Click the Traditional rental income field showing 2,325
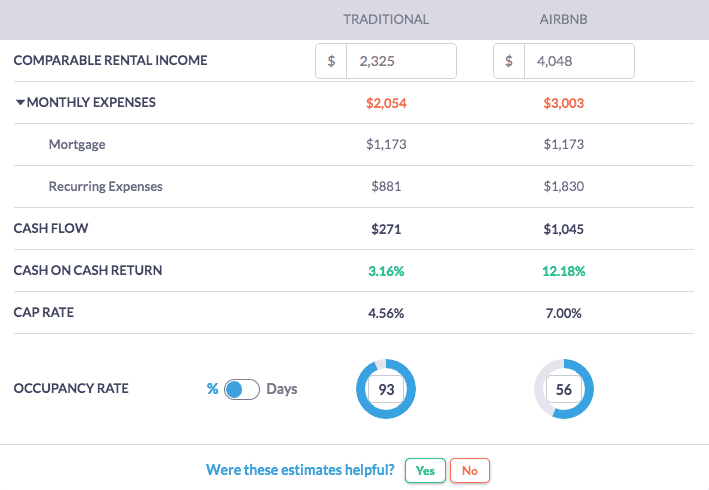Viewport: 709px width, 490px height. coord(400,60)
